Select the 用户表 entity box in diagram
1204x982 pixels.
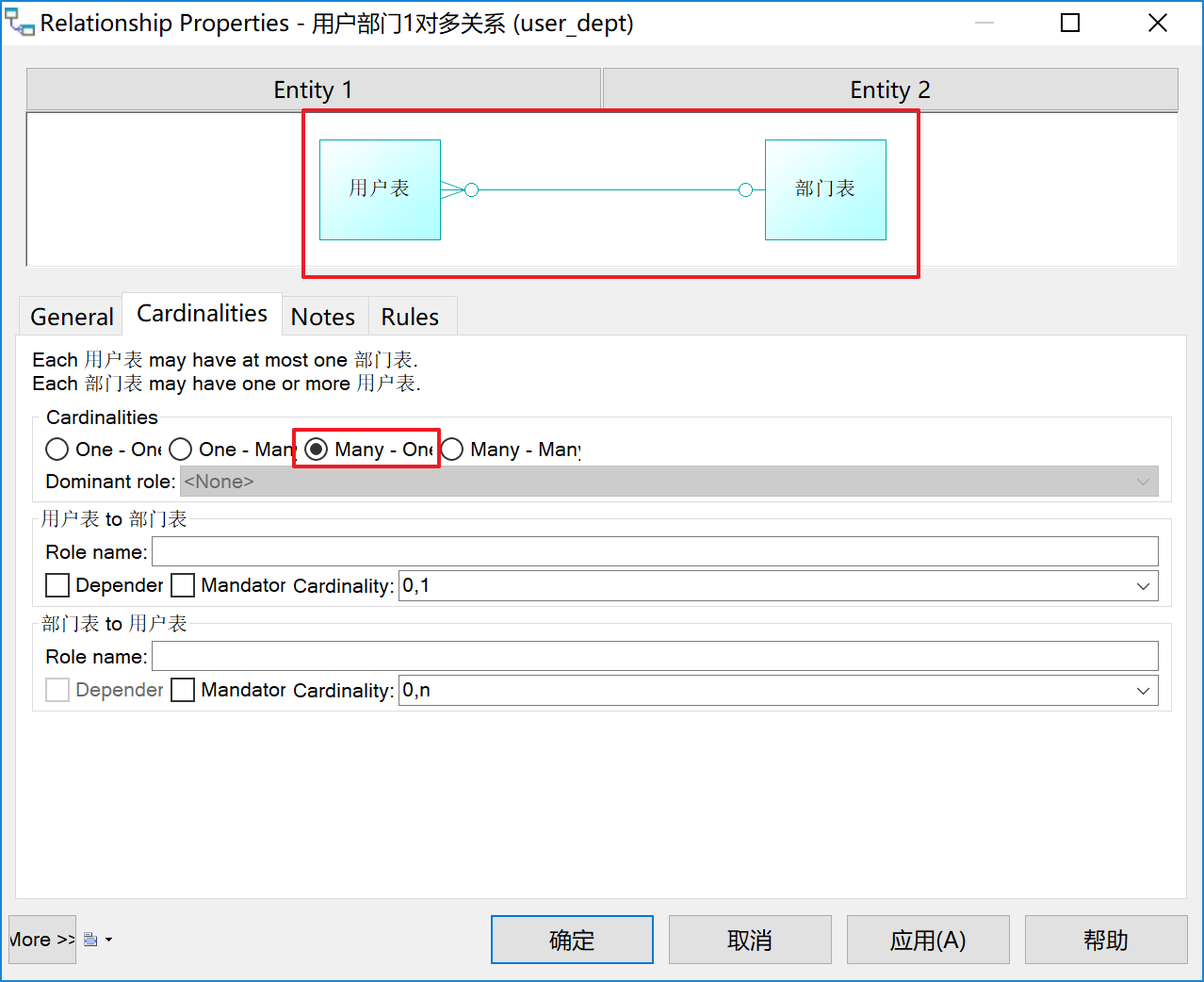pos(380,189)
